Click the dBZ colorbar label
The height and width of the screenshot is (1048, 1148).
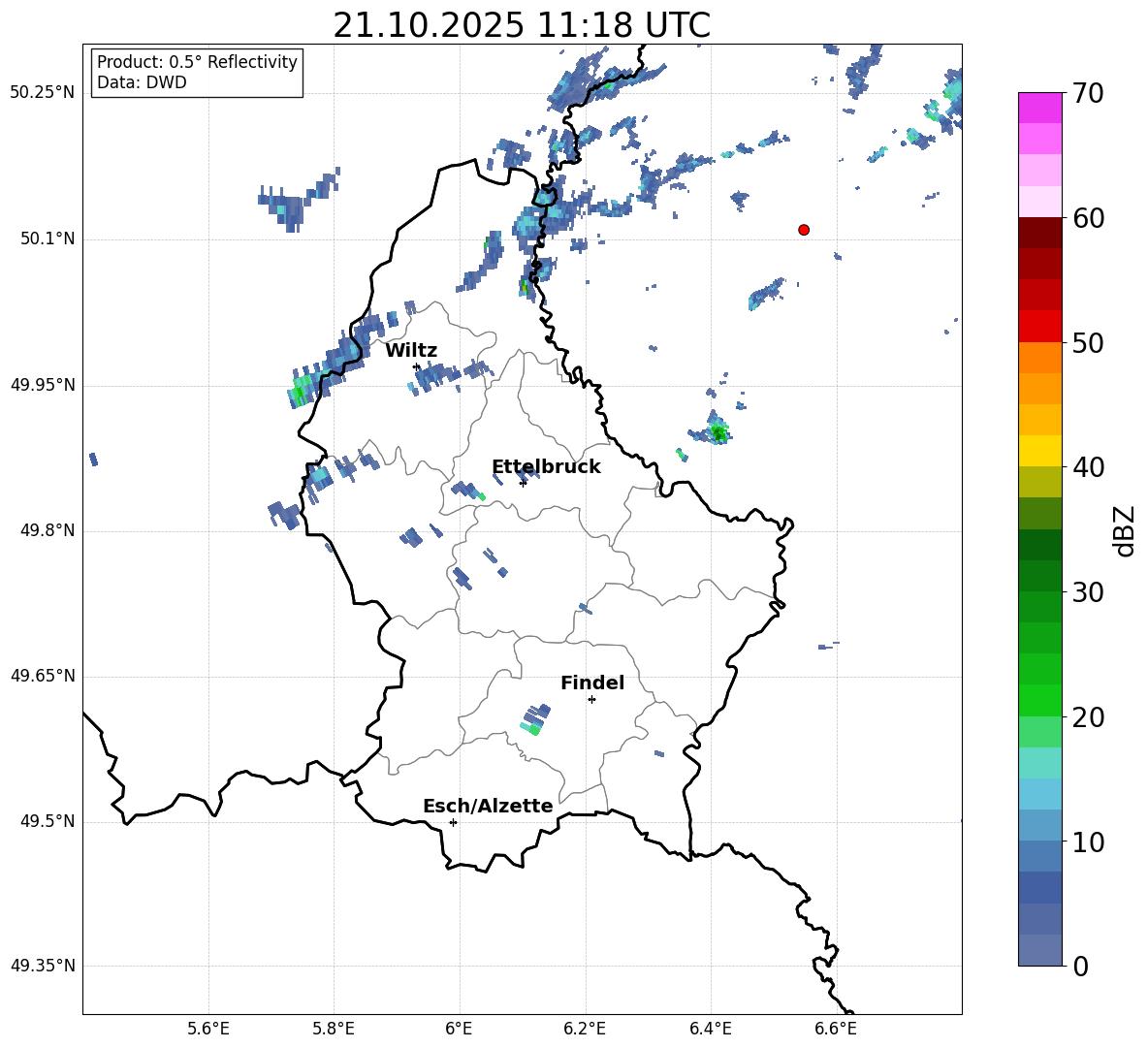pos(1124,530)
